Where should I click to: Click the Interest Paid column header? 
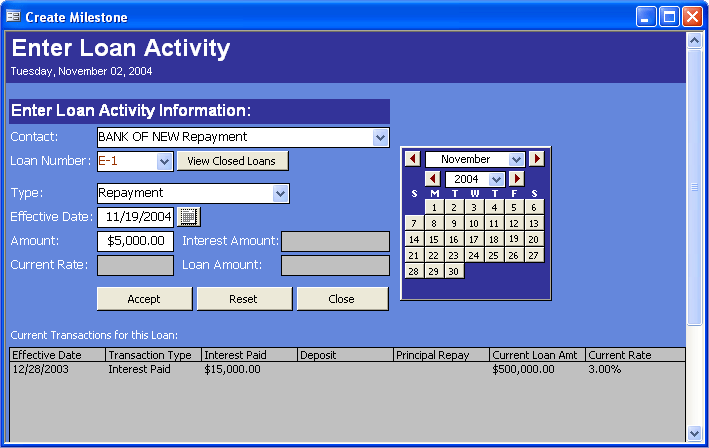[x=249, y=355]
